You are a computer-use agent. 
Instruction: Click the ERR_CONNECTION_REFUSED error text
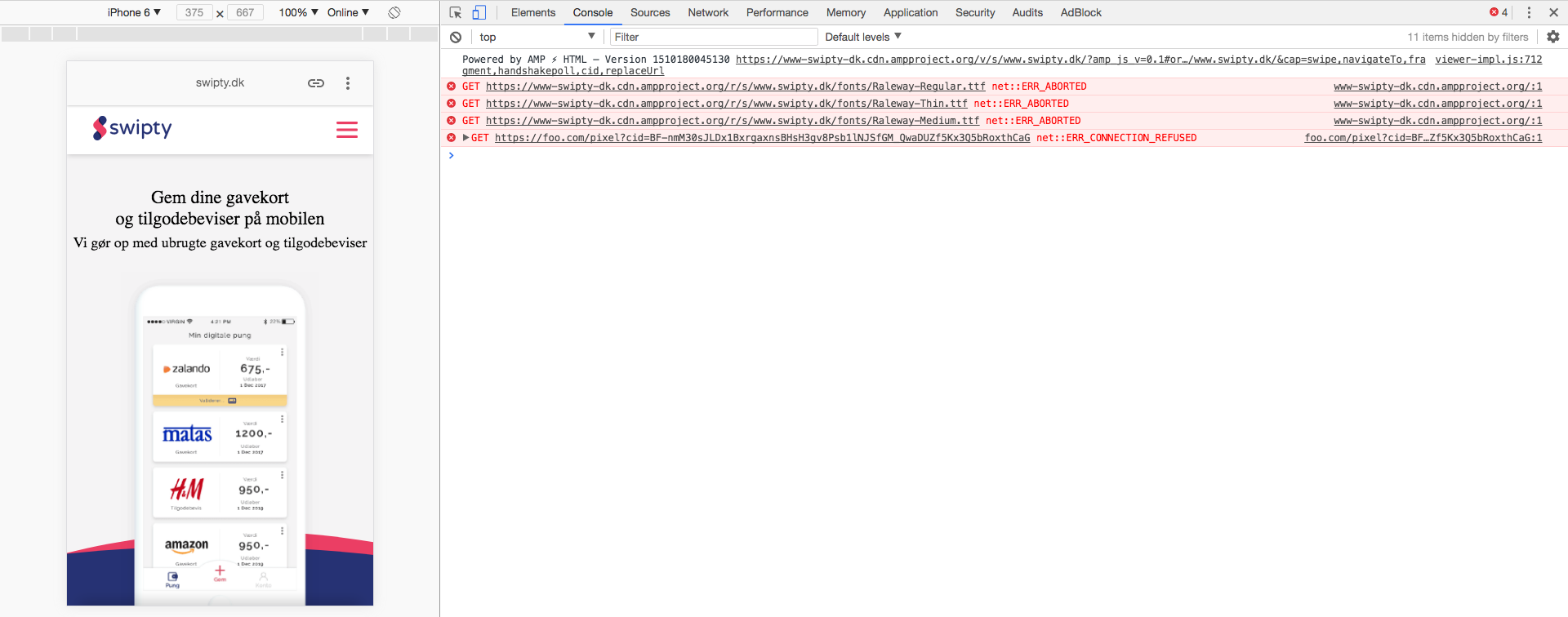[1116, 138]
